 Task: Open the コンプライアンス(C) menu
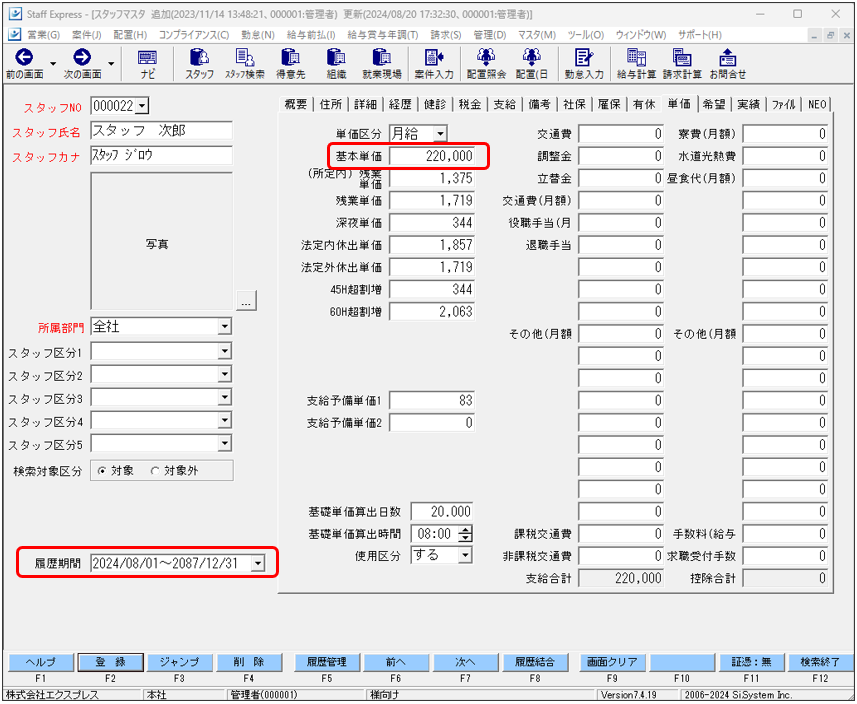[194, 35]
